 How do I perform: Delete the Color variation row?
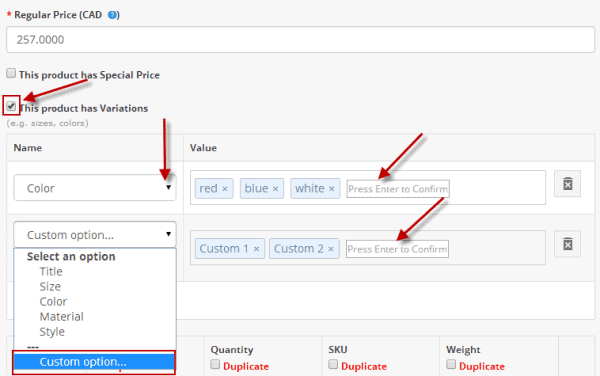coord(567,184)
